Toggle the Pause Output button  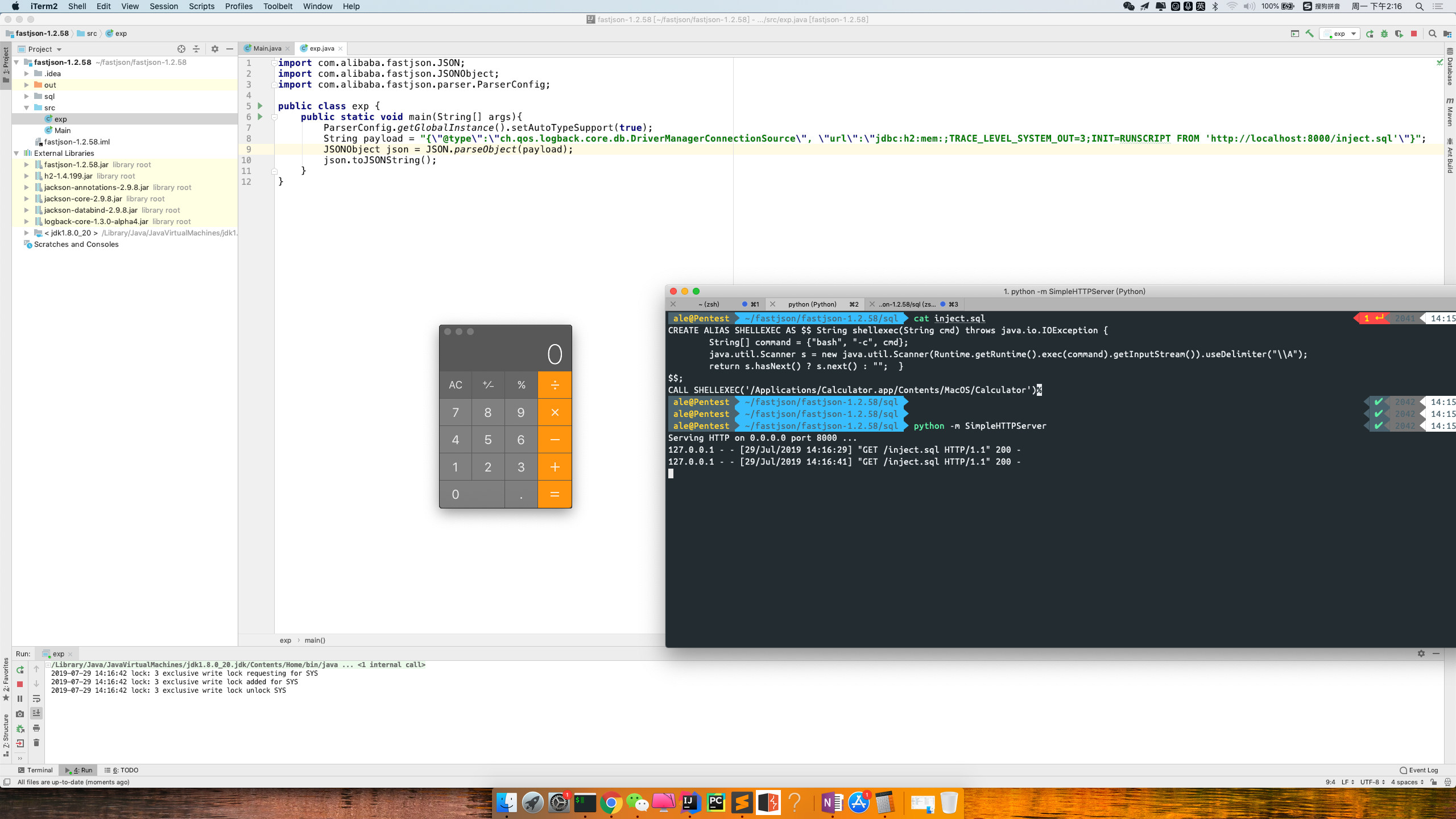(20, 699)
